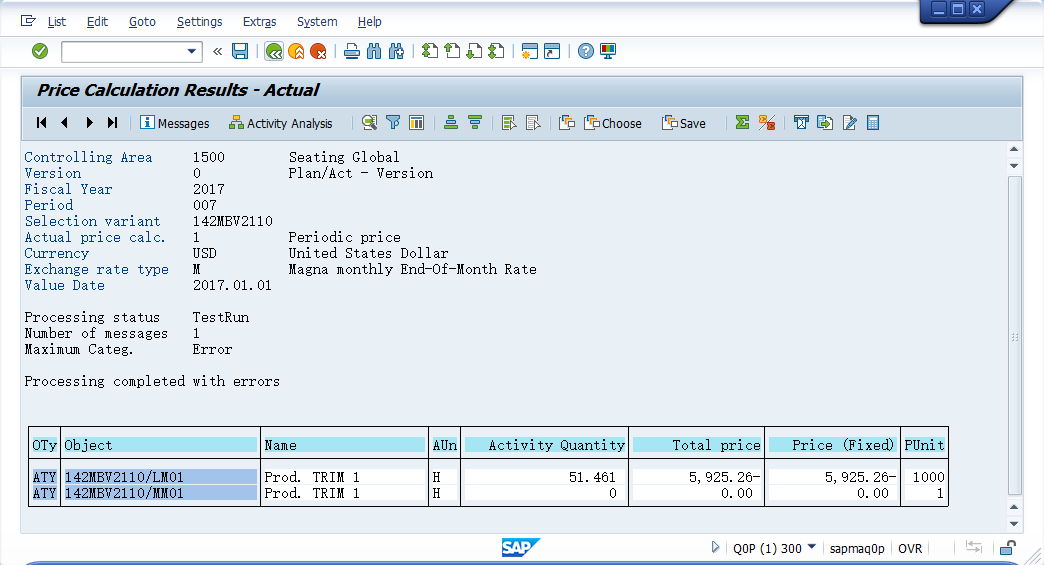Viewport: 1044px width, 565px height.
Task: Click the scroll up arrow at top
Action: [1014, 149]
